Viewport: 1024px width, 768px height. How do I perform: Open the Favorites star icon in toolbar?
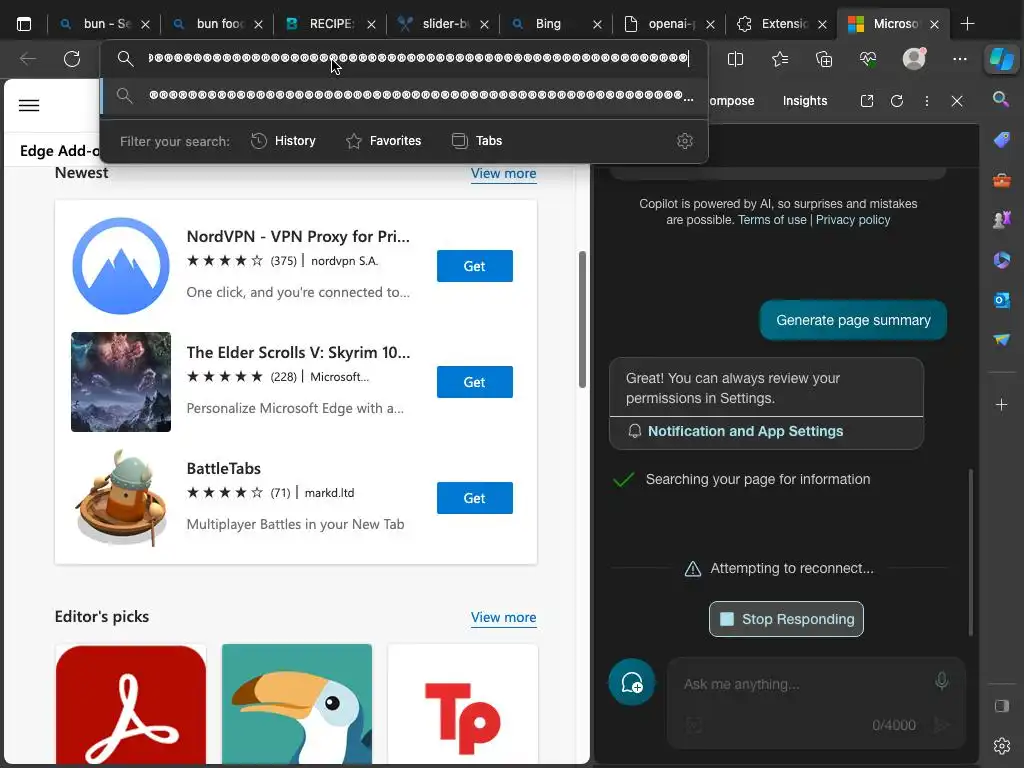click(x=780, y=59)
